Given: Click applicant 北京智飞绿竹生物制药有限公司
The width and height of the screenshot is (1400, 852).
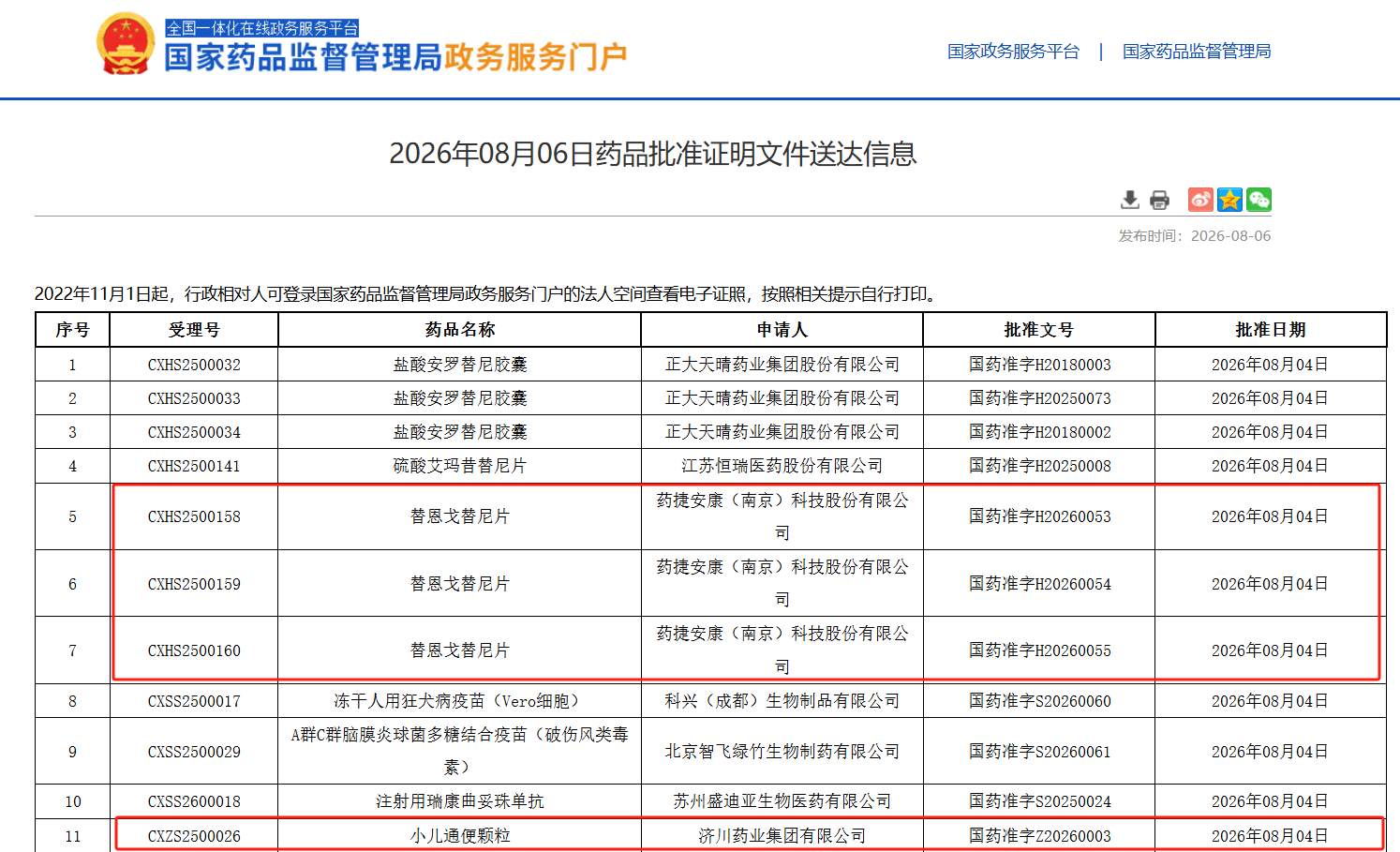Looking at the screenshot, I should [782, 752].
